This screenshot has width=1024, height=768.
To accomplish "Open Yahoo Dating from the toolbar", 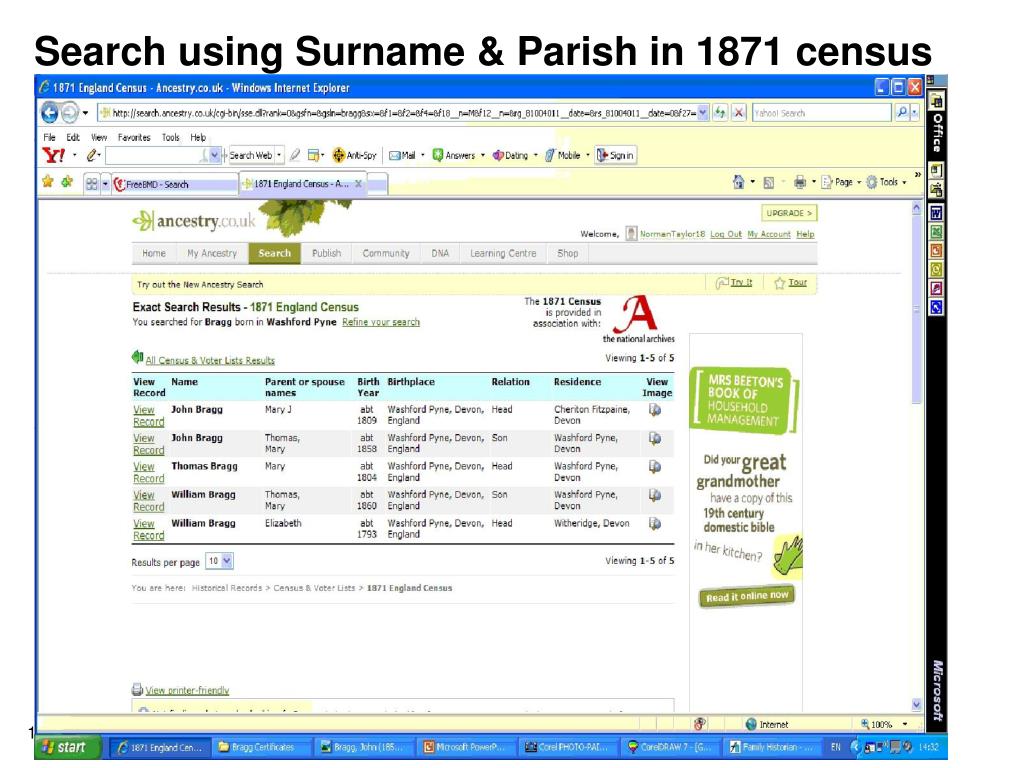I will click(510, 155).
